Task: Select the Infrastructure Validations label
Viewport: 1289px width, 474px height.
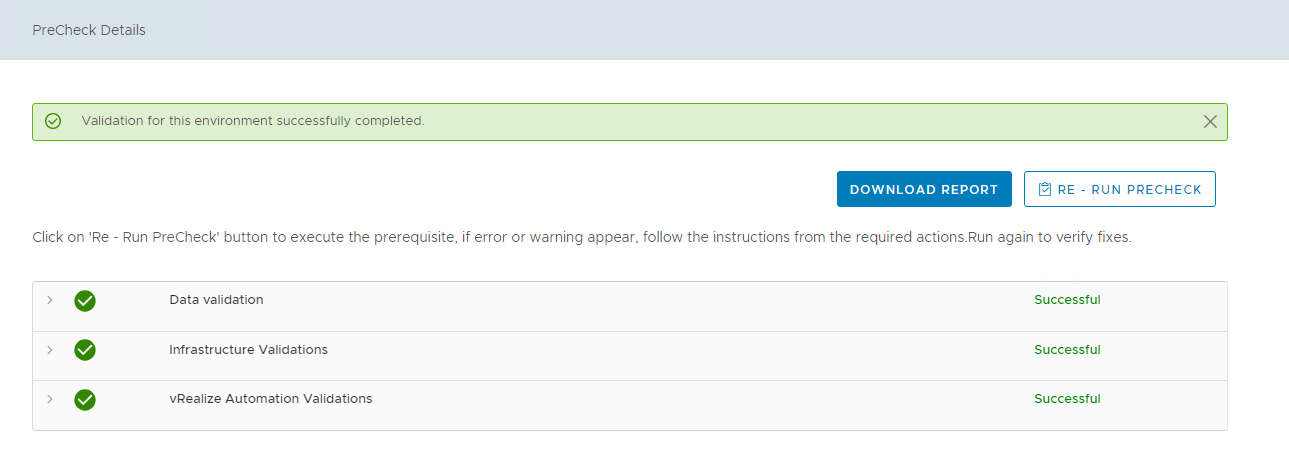Action: pos(248,350)
